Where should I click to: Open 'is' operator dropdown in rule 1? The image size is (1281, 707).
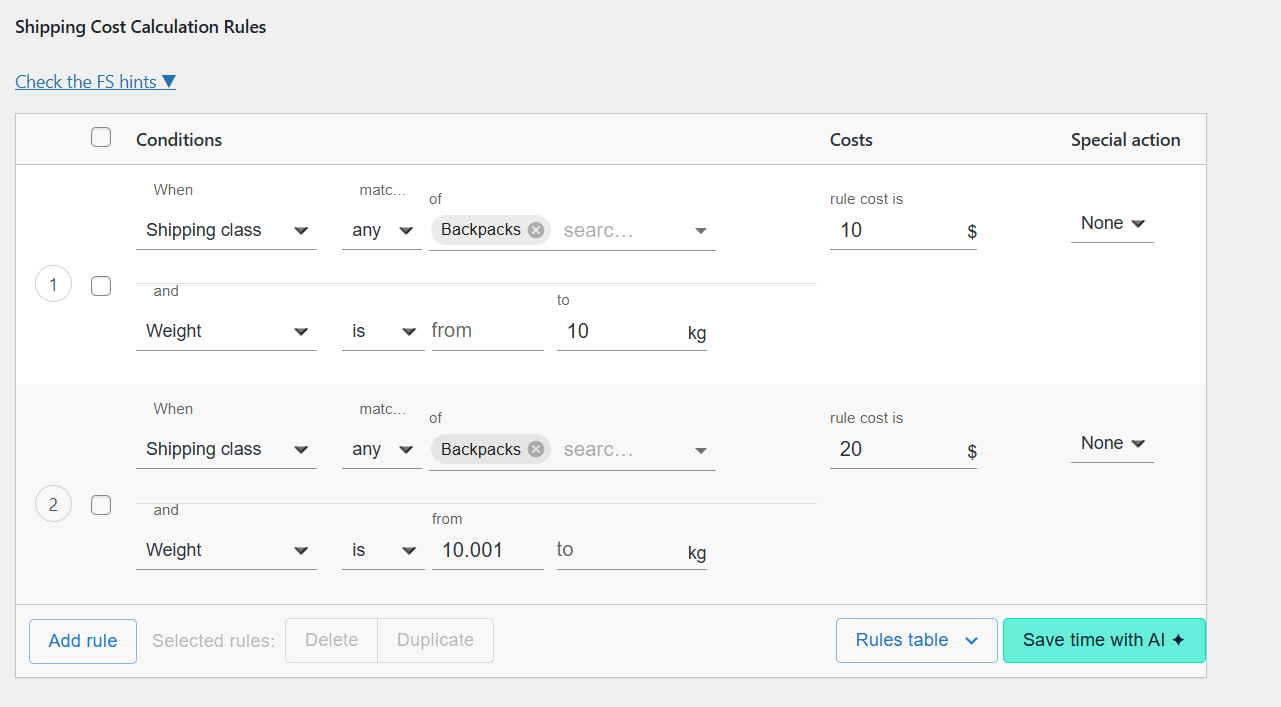point(383,331)
